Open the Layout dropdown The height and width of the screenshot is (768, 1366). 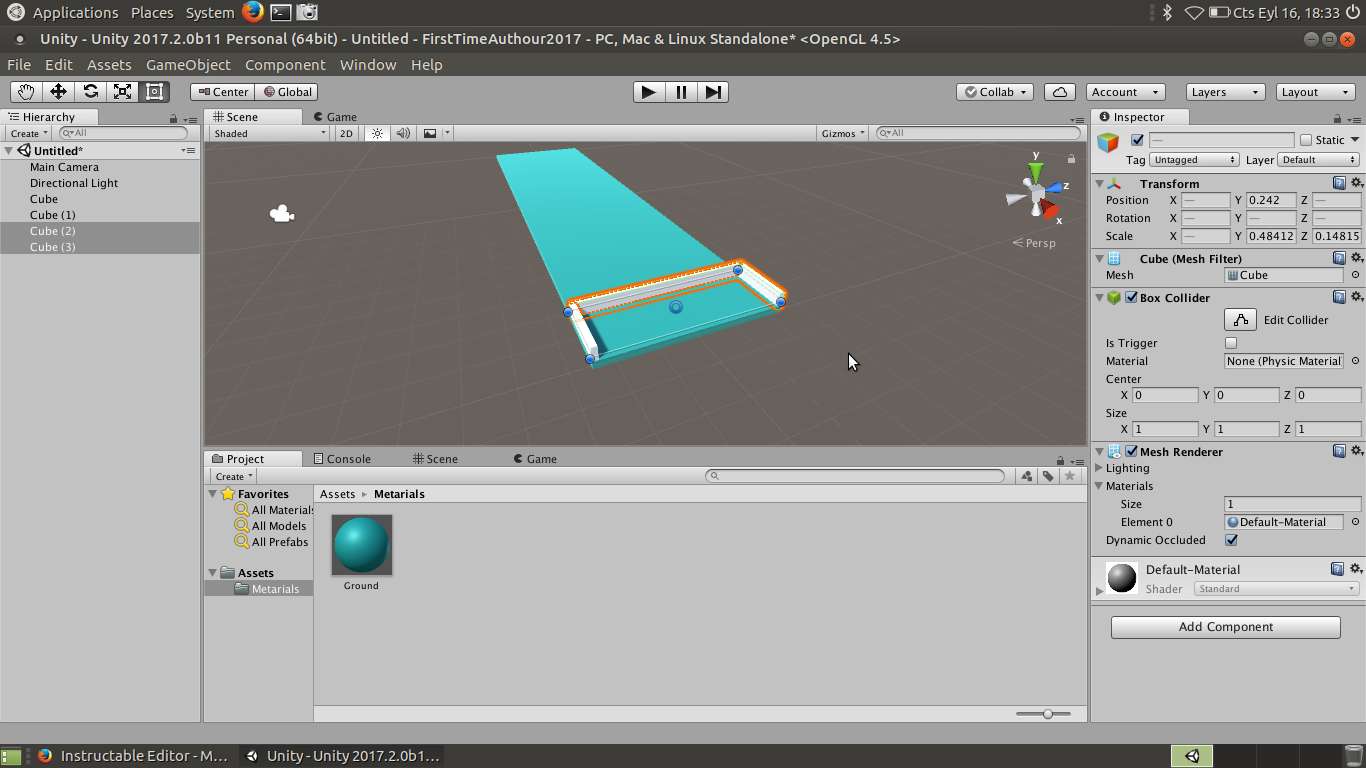tap(1315, 92)
